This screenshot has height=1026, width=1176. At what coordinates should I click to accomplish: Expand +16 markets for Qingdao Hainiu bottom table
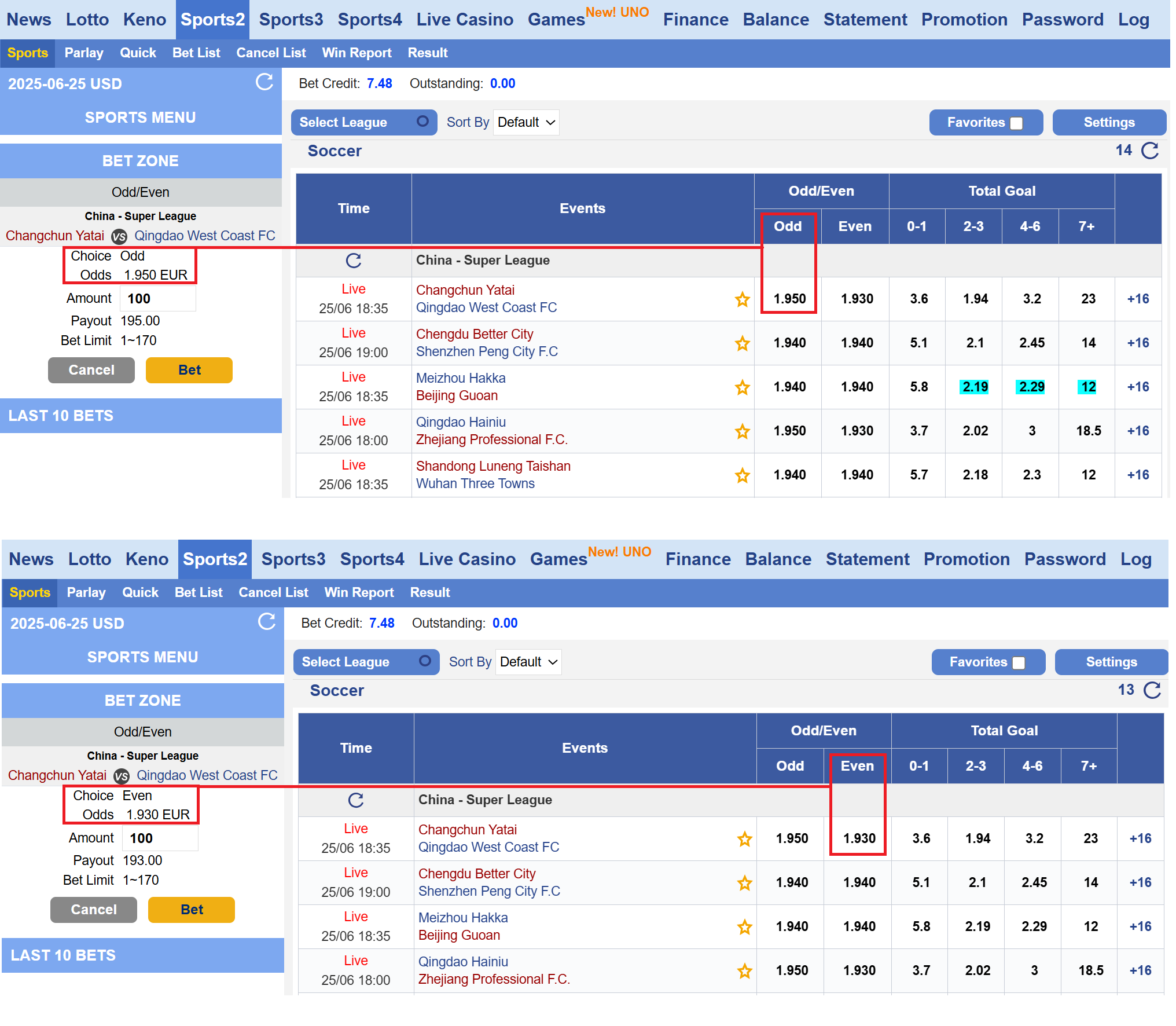1140,970
